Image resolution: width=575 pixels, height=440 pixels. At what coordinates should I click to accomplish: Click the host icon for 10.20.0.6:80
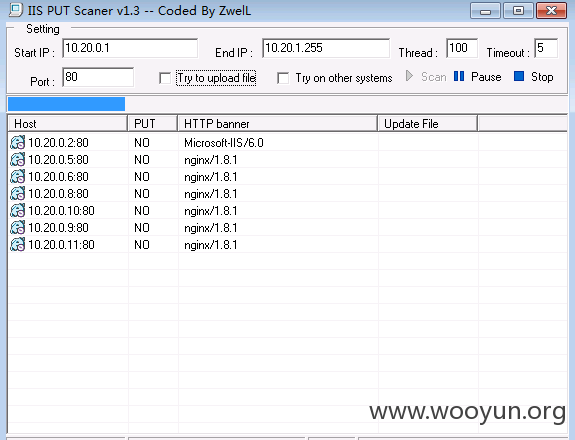[17, 177]
